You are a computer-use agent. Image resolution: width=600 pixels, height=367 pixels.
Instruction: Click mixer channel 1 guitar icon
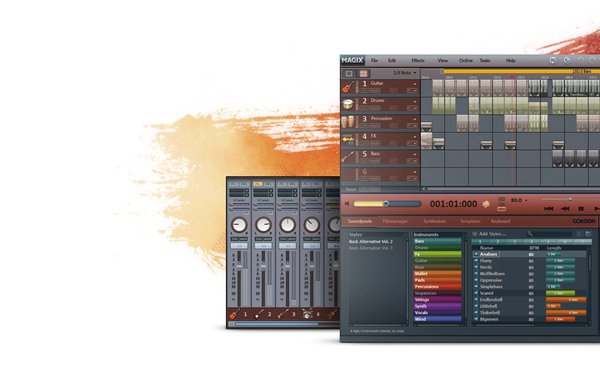234,314
